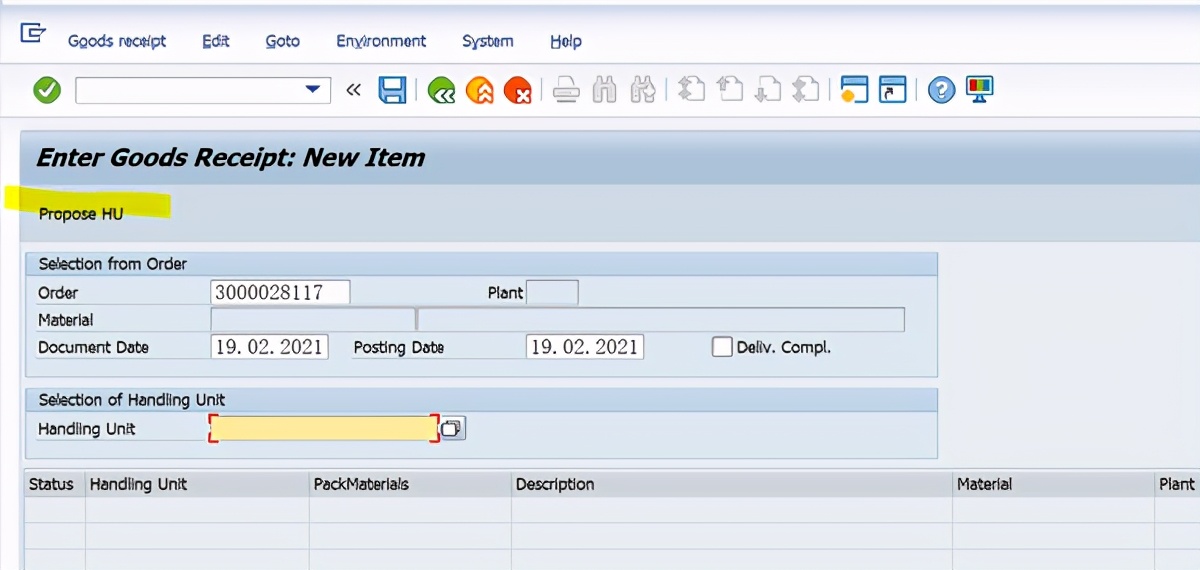The width and height of the screenshot is (1200, 570).
Task: Toggle the Deliv. Compl. checkbox
Action: pyautogui.click(x=722, y=347)
